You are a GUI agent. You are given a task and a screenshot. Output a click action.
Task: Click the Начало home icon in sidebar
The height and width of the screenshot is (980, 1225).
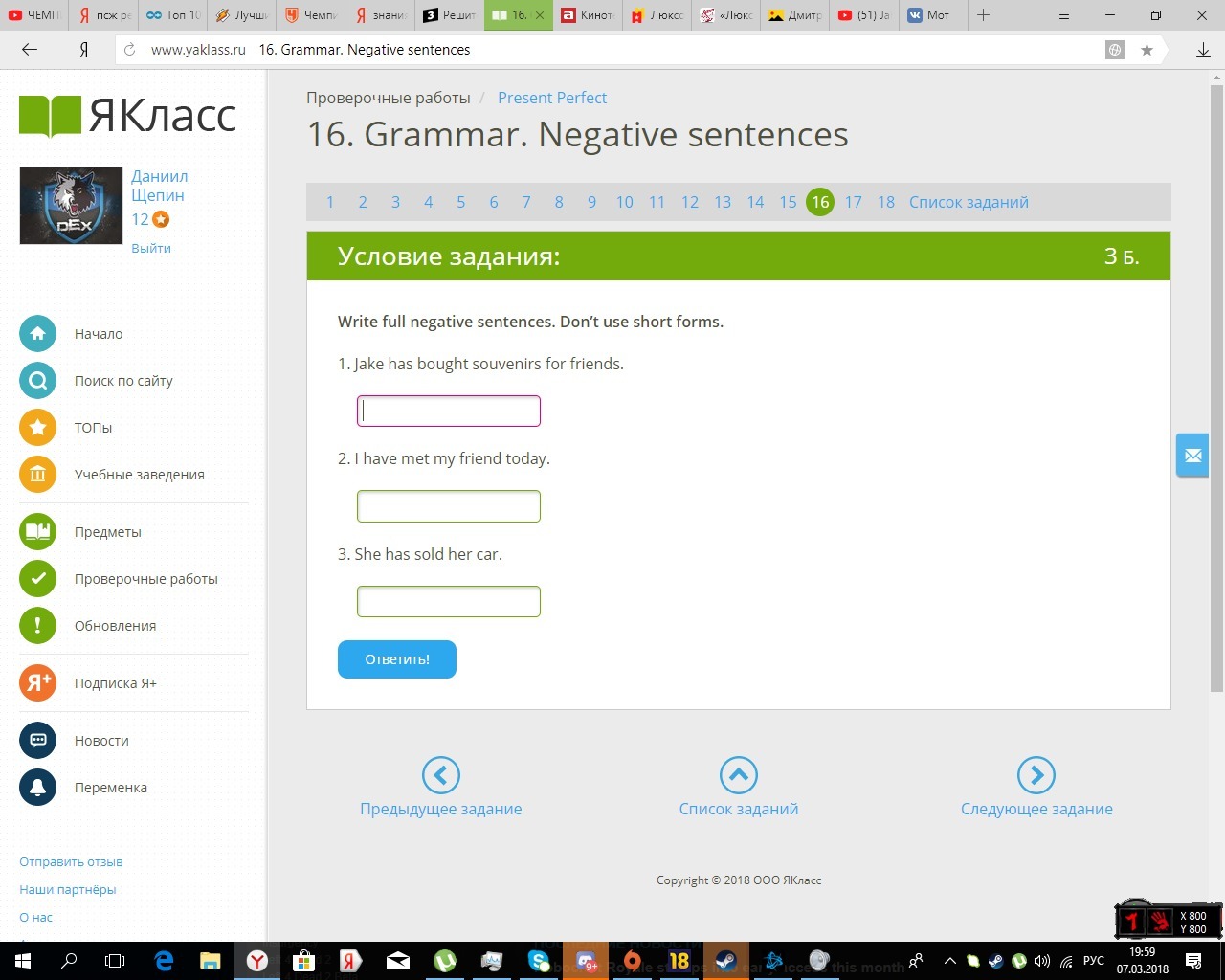[x=37, y=334]
